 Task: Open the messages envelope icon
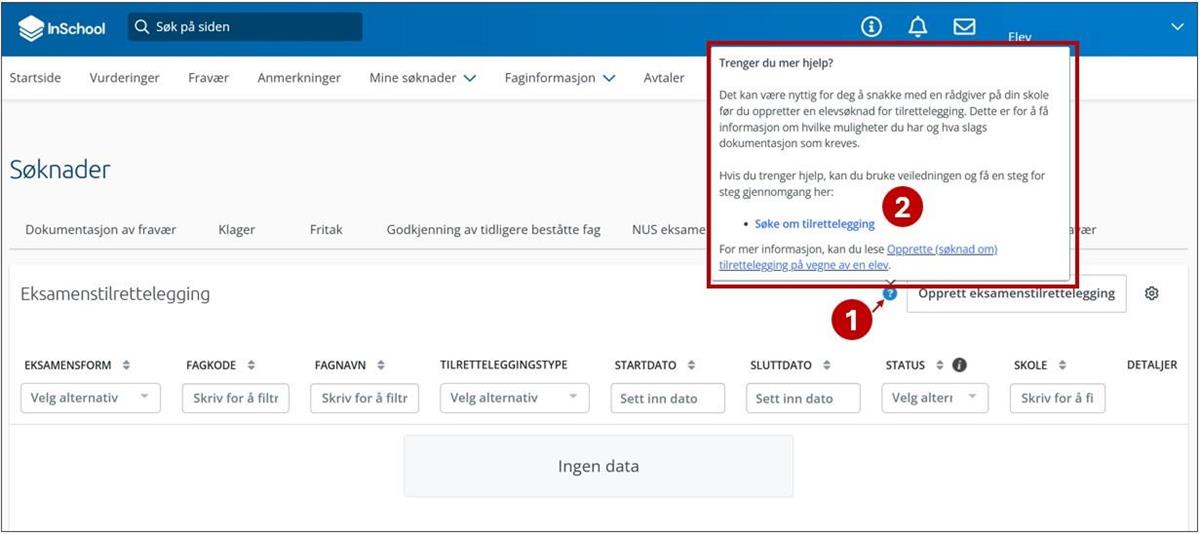pos(964,27)
